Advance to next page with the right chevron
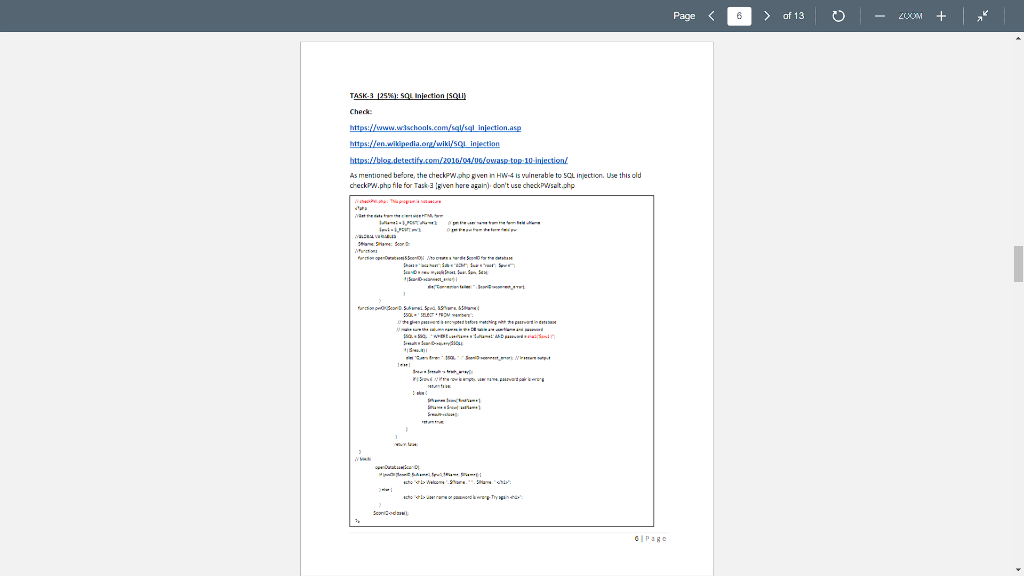This screenshot has height=576, width=1024. 768,15
